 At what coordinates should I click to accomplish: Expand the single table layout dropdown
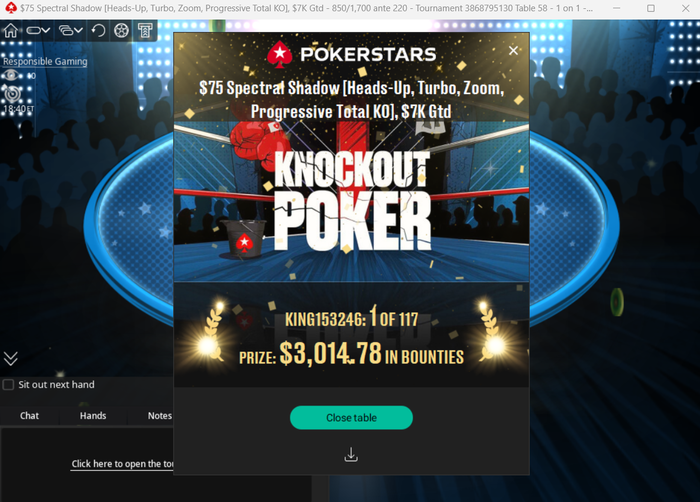pyautogui.click(x=38, y=30)
